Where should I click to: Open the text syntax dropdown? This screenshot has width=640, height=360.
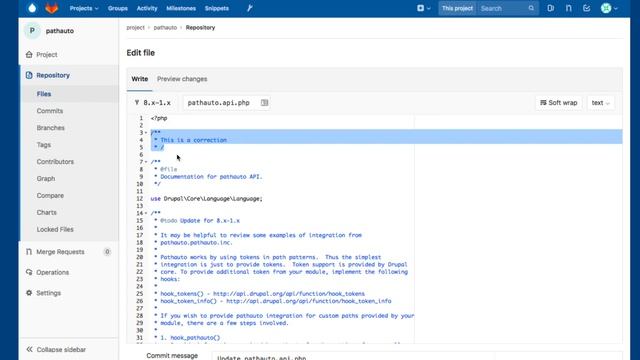tap(600, 103)
